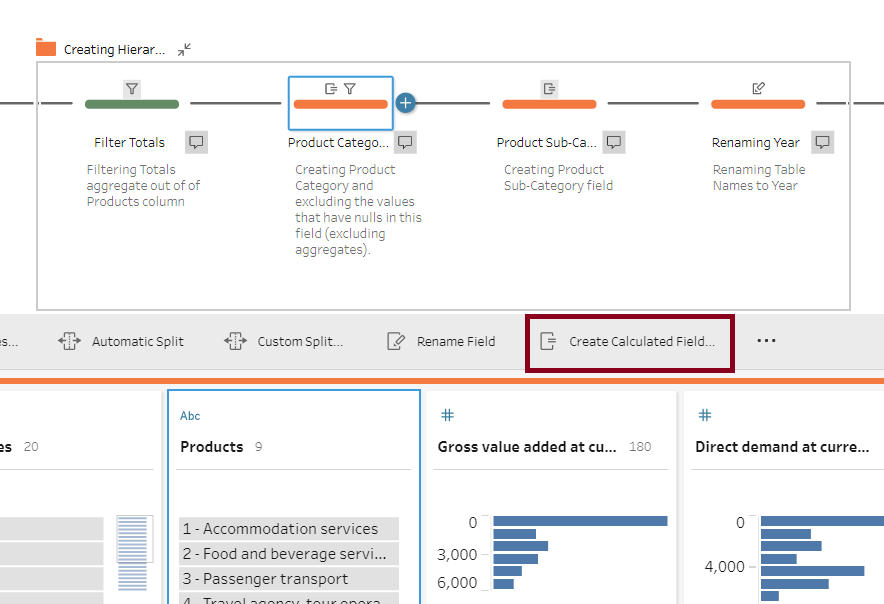The image size is (884, 604).
Task: Click the Creating Hierarchy orange folder icon
Action: (x=46, y=48)
